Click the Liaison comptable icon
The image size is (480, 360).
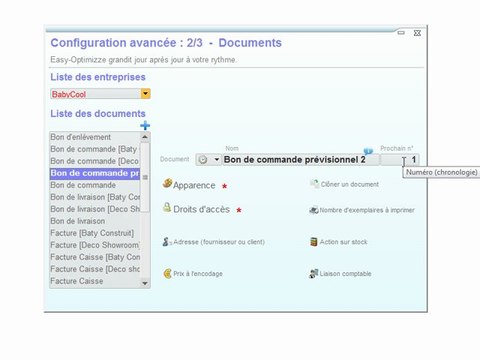point(314,274)
